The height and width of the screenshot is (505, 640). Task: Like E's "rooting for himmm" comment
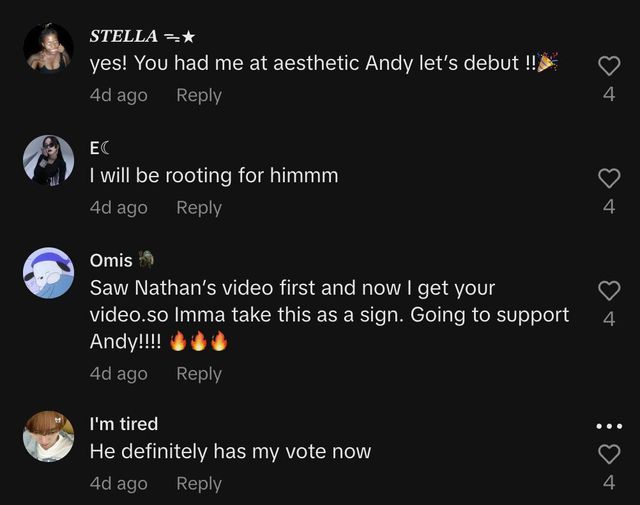click(x=609, y=178)
